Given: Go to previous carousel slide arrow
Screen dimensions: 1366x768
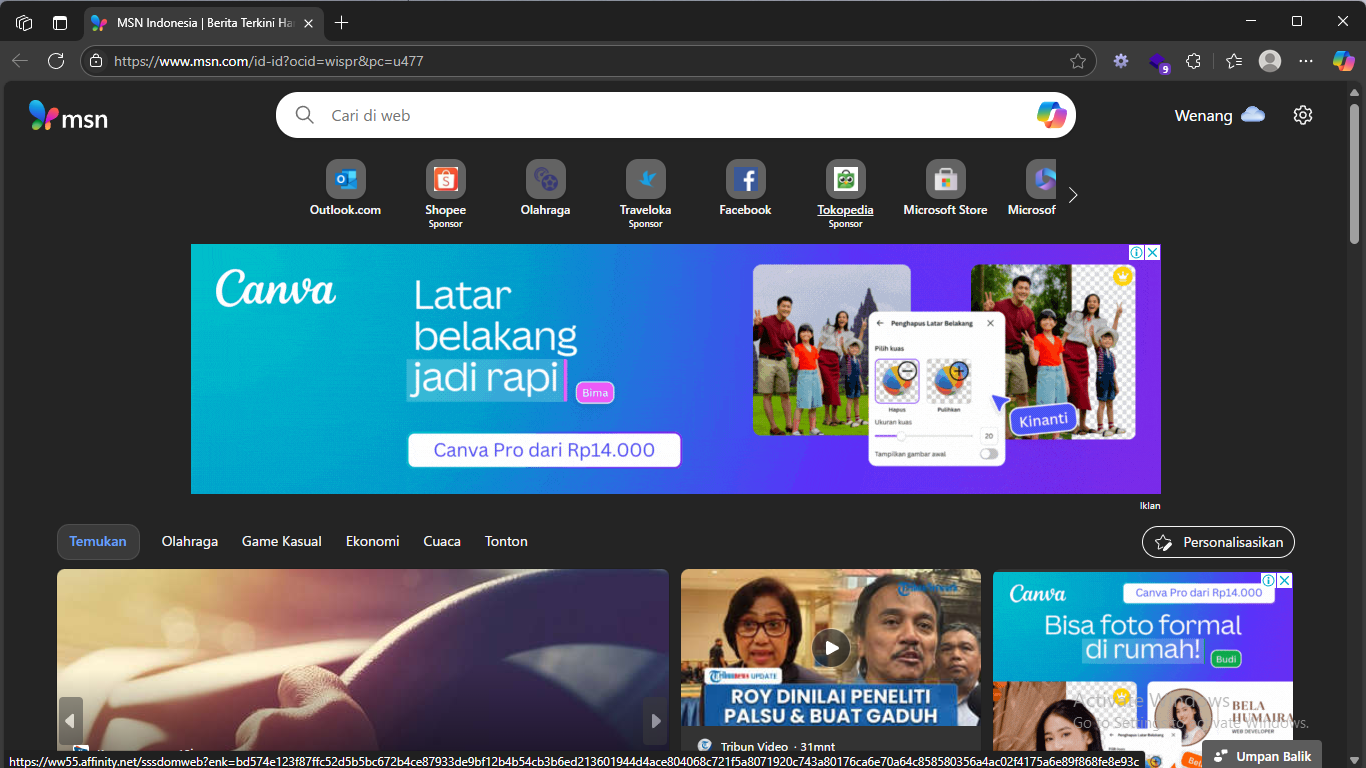Looking at the screenshot, I should (70, 721).
